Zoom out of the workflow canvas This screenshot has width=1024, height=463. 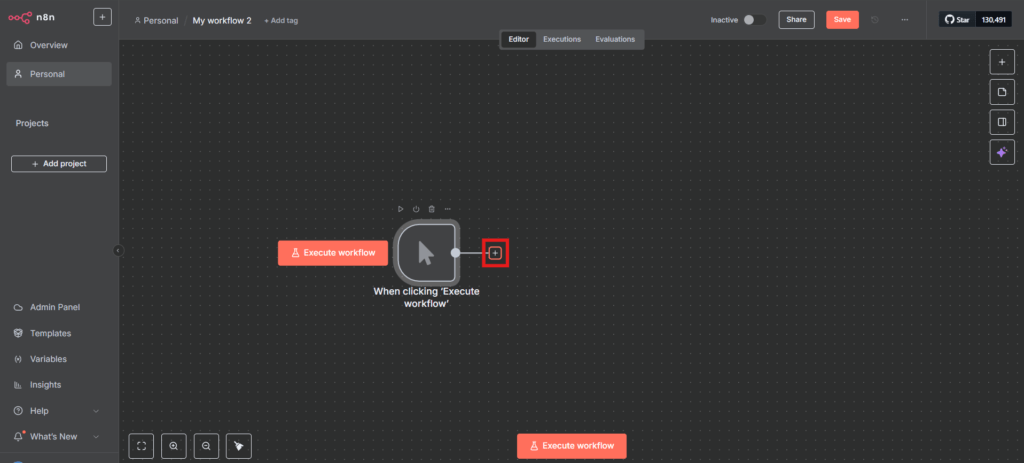click(x=206, y=446)
